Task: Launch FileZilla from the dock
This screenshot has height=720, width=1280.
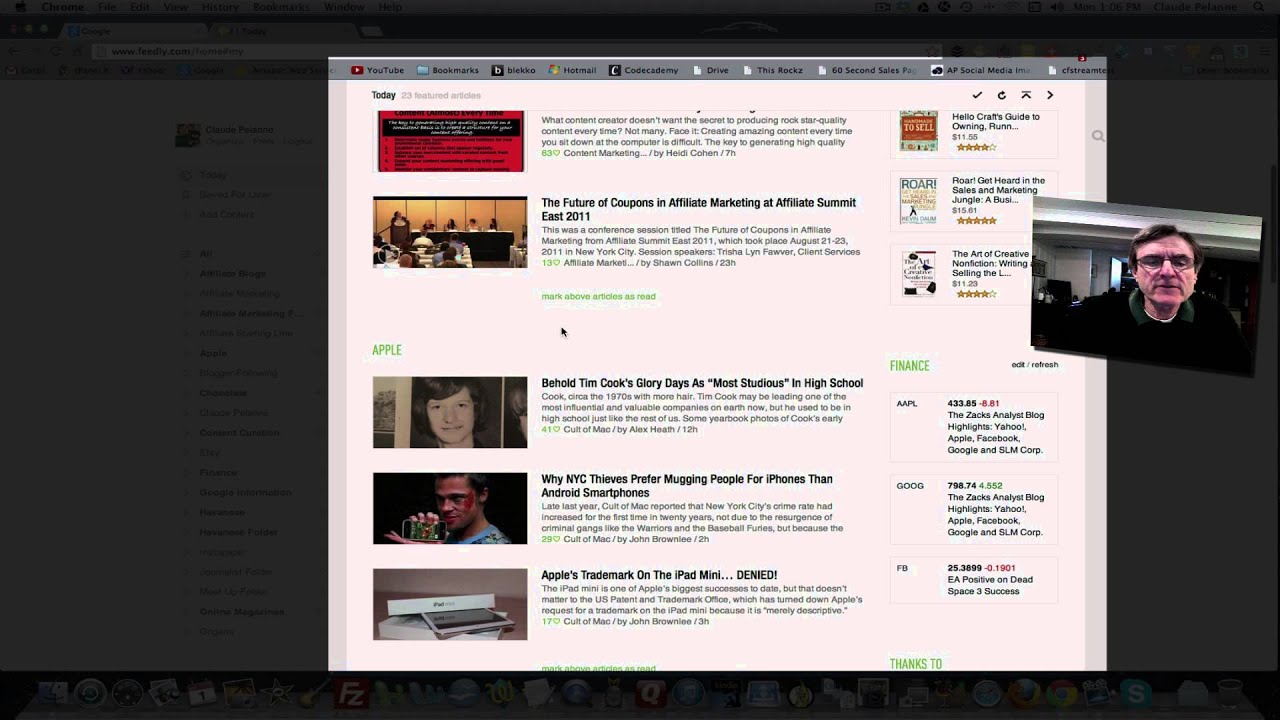Action: point(351,693)
